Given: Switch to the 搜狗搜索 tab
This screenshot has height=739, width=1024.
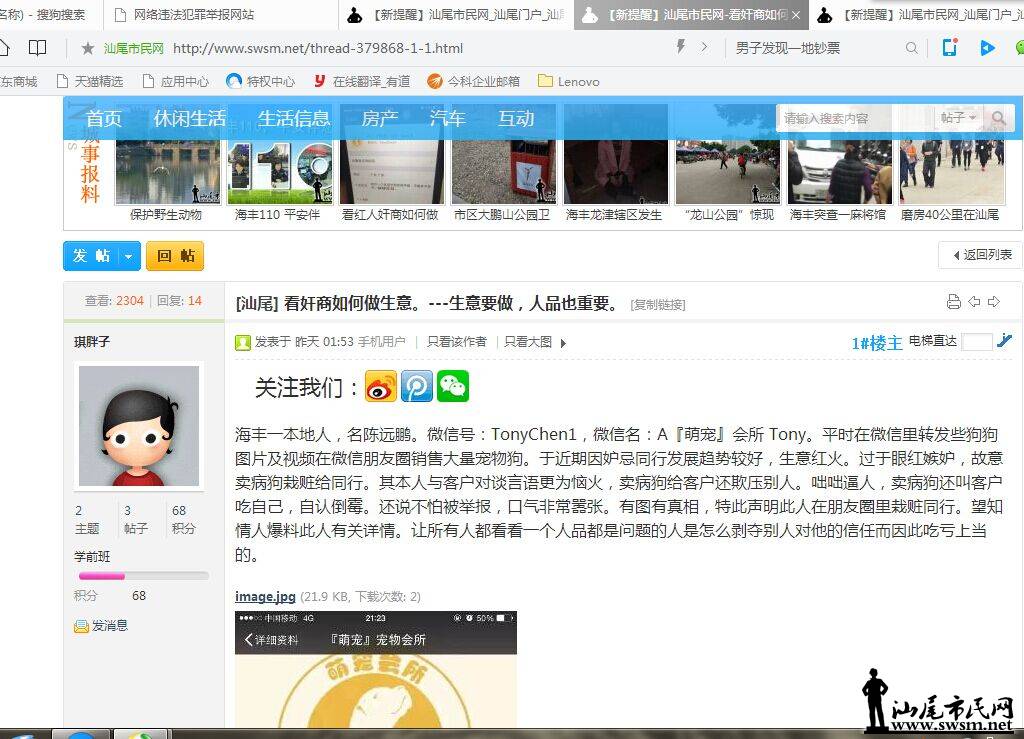Looking at the screenshot, I should tap(51, 14).
